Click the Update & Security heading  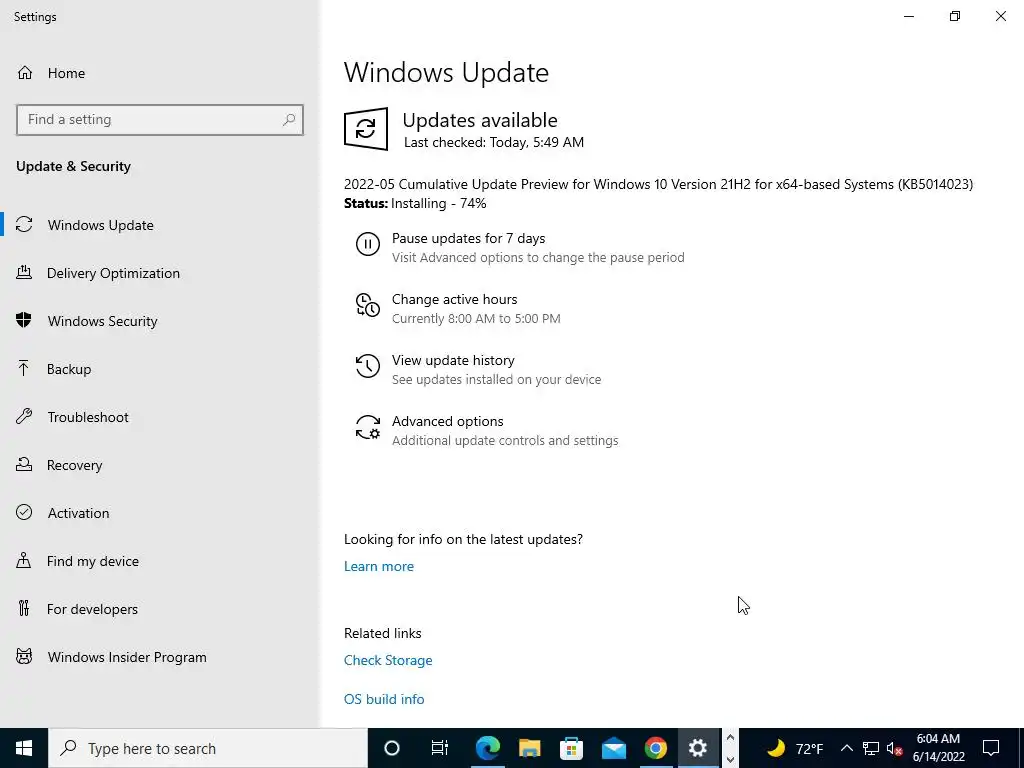(x=73, y=166)
